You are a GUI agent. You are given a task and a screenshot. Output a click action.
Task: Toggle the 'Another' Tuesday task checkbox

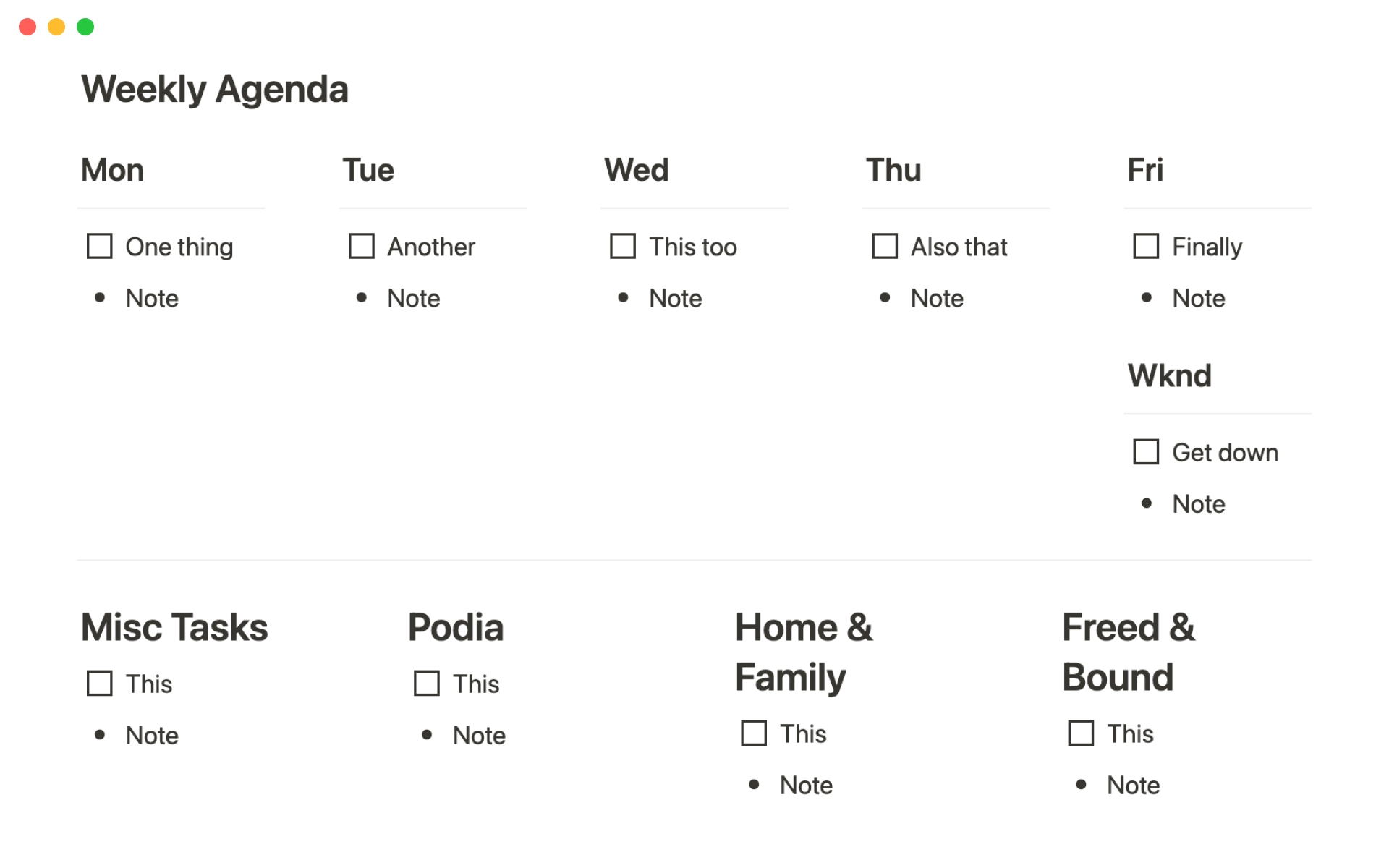361,245
